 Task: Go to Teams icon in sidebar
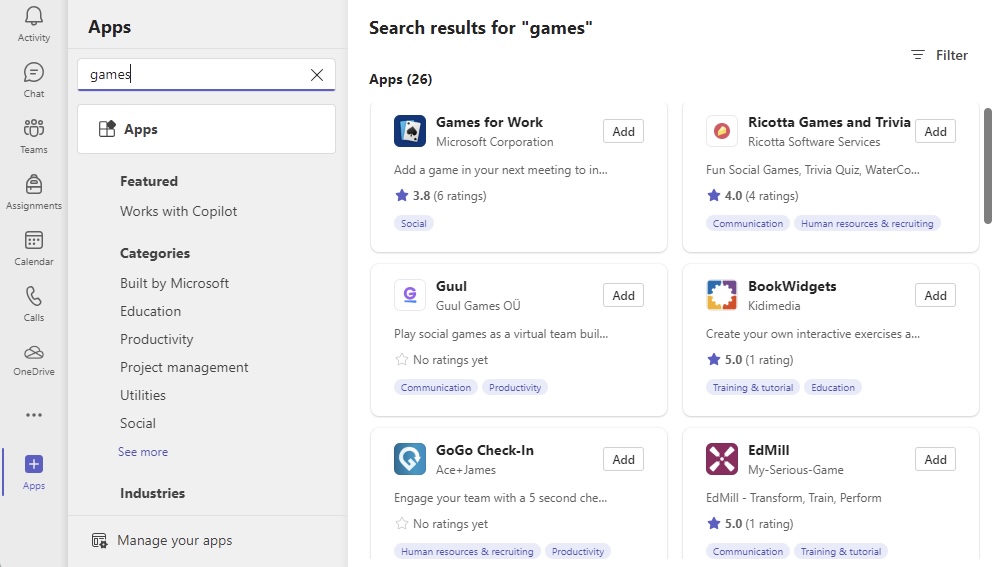(x=34, y=128)
